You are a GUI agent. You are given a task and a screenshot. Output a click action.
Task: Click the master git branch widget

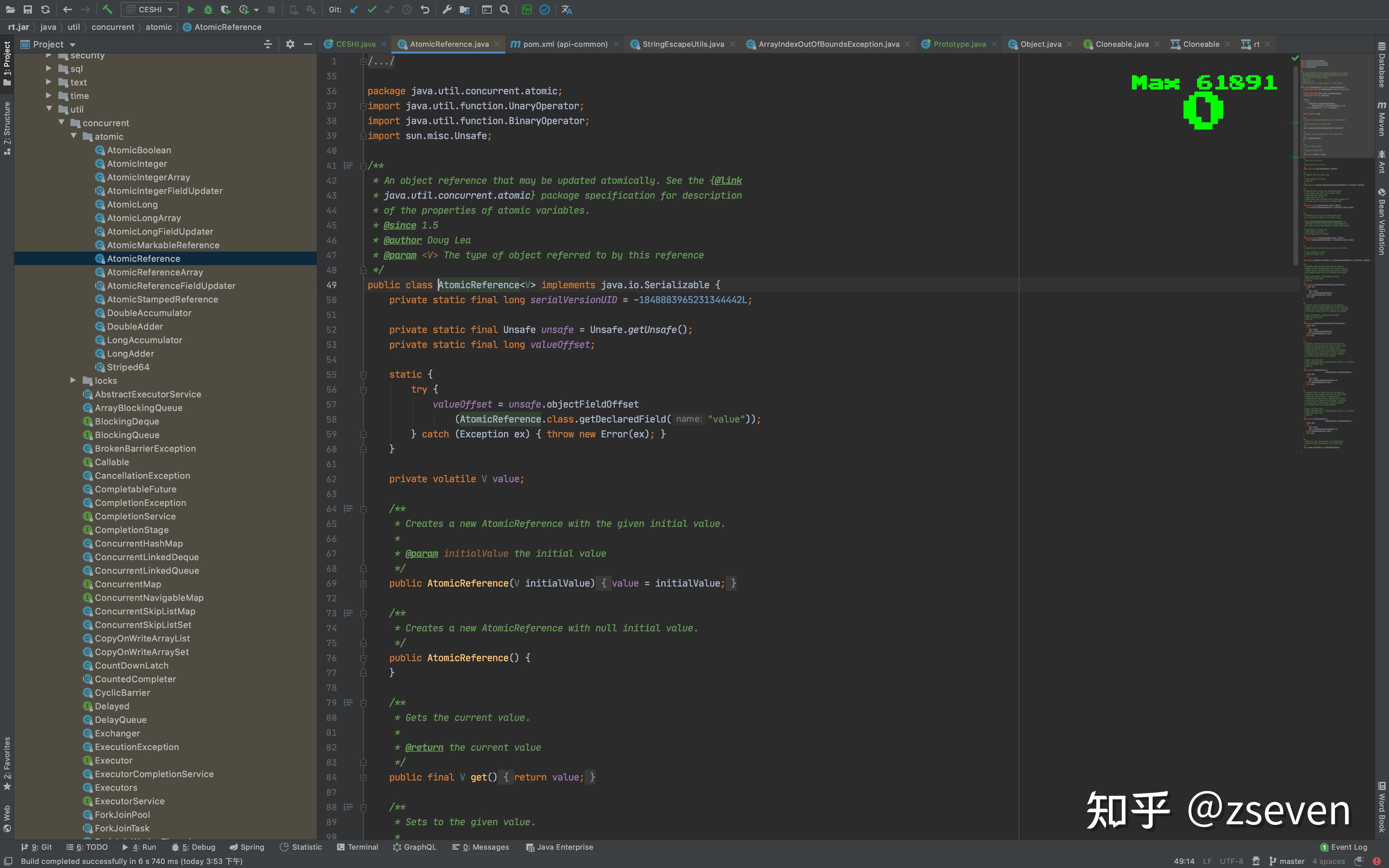(x=1287, y=861)
